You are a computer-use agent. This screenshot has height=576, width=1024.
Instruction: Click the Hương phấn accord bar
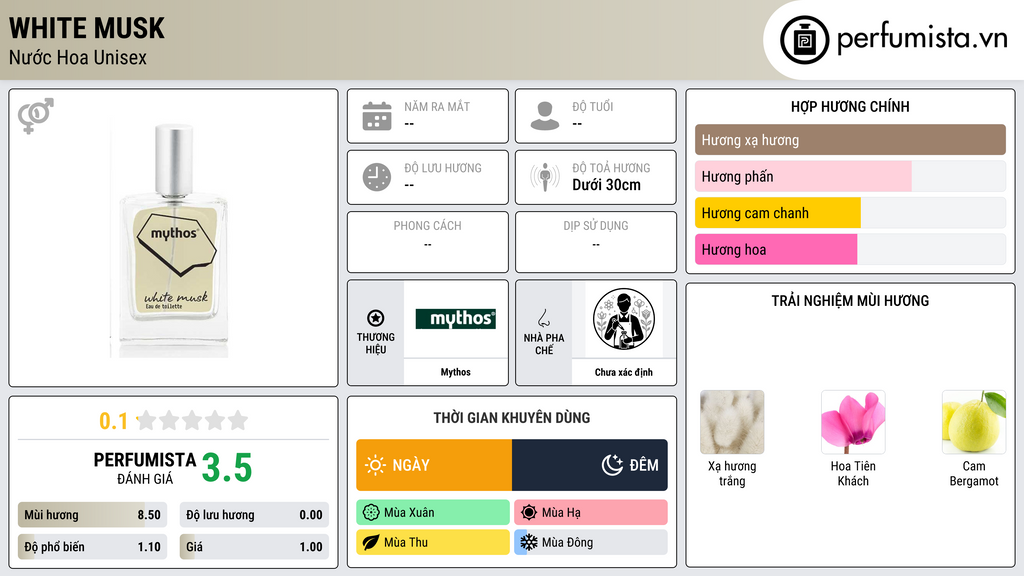pyautogui.click(x=850, y=176)
